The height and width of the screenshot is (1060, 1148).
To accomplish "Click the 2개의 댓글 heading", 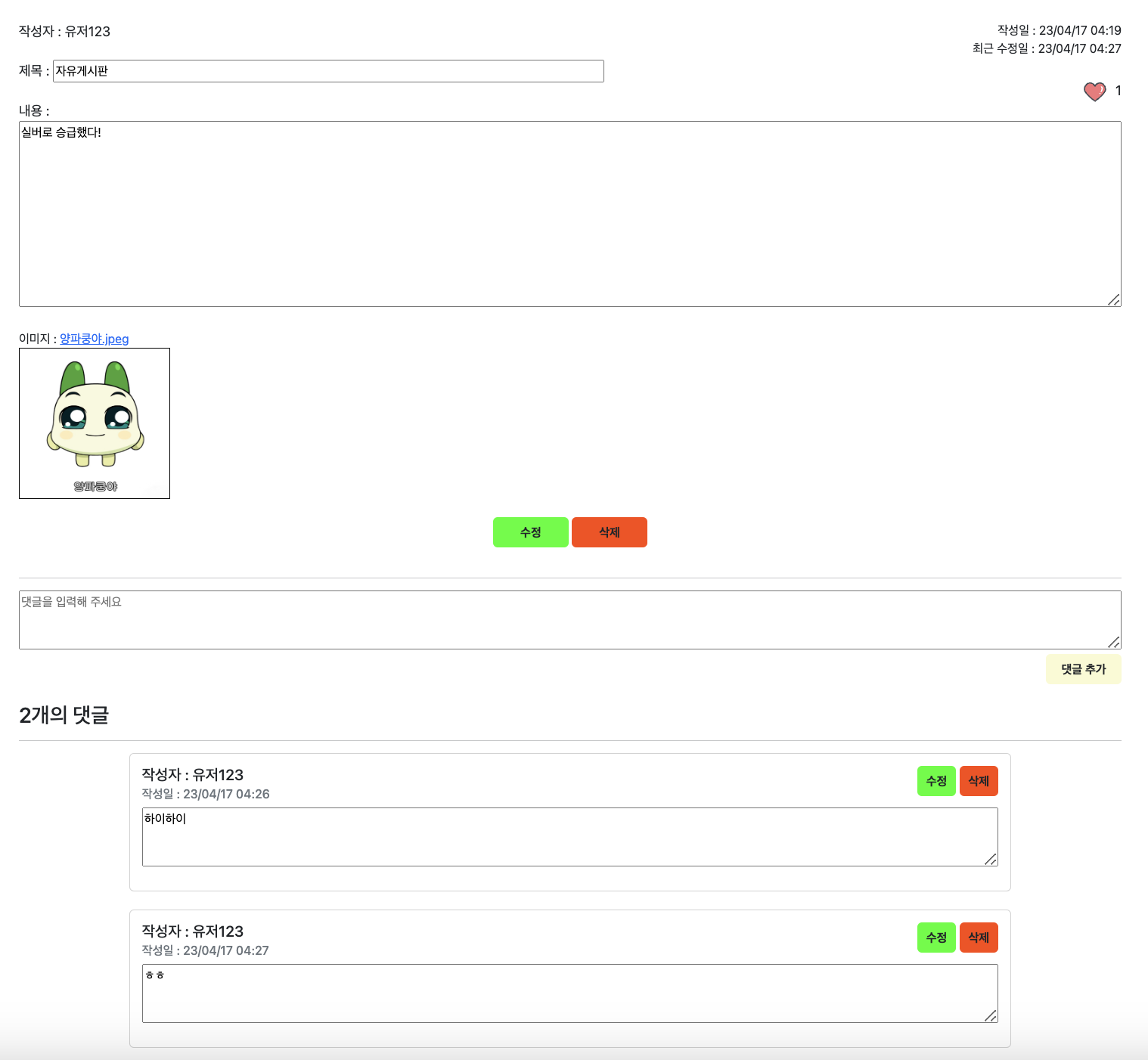I will 64,715.
